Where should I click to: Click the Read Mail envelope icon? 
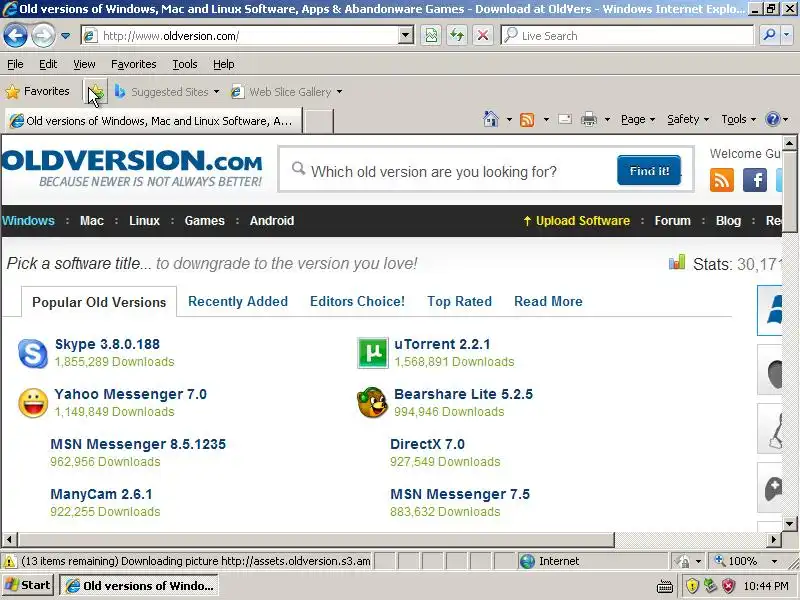click(565, 119)
